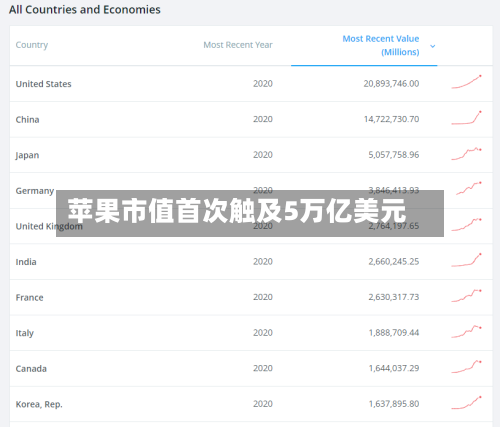Open the China country link
This screenshot has height=427, width=500.
click(x=27, y=120)
